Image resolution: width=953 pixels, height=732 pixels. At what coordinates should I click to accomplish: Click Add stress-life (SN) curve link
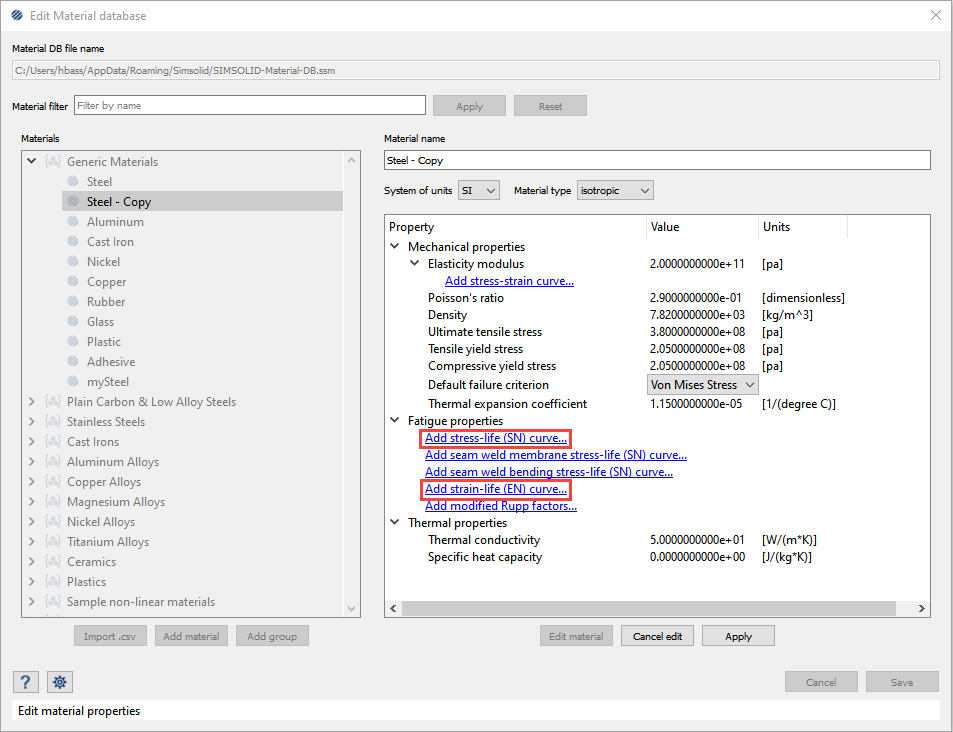[496, 438]
